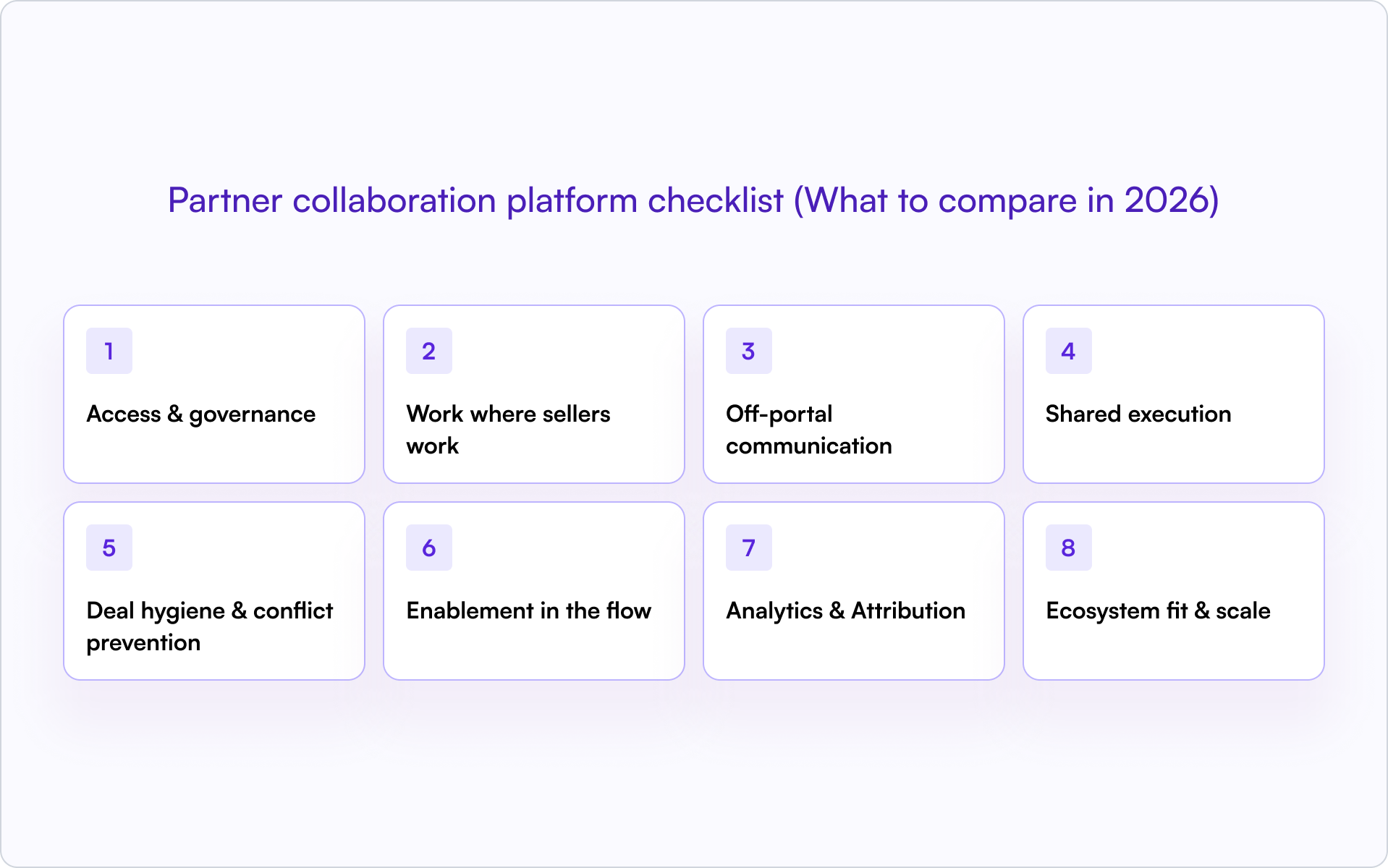The image size is (1388, 868).
Task: Select the Ecosystem fit & scale label
Action: tap(1158, 611)
